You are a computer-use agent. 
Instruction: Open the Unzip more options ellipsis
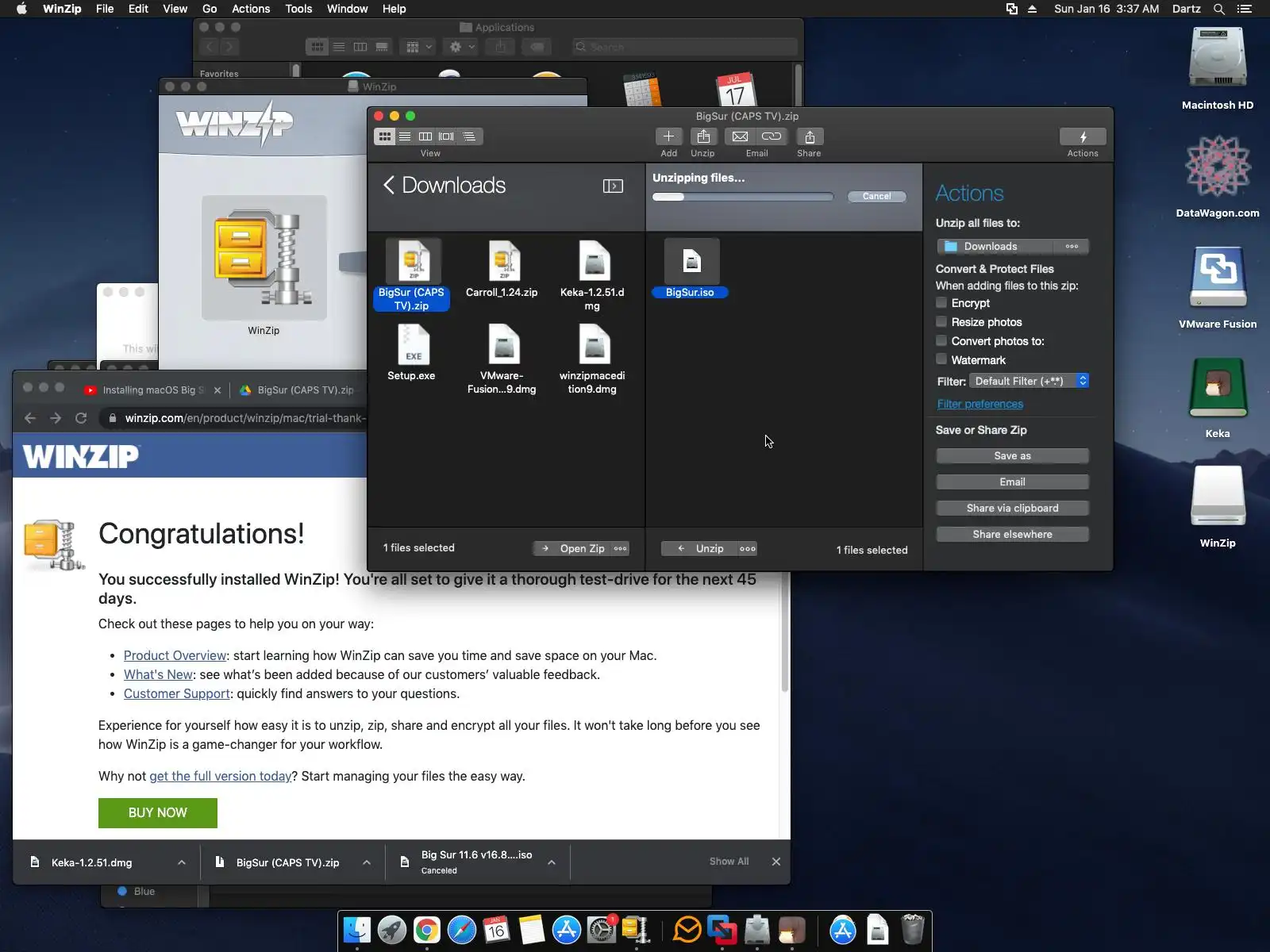point(748,548)
